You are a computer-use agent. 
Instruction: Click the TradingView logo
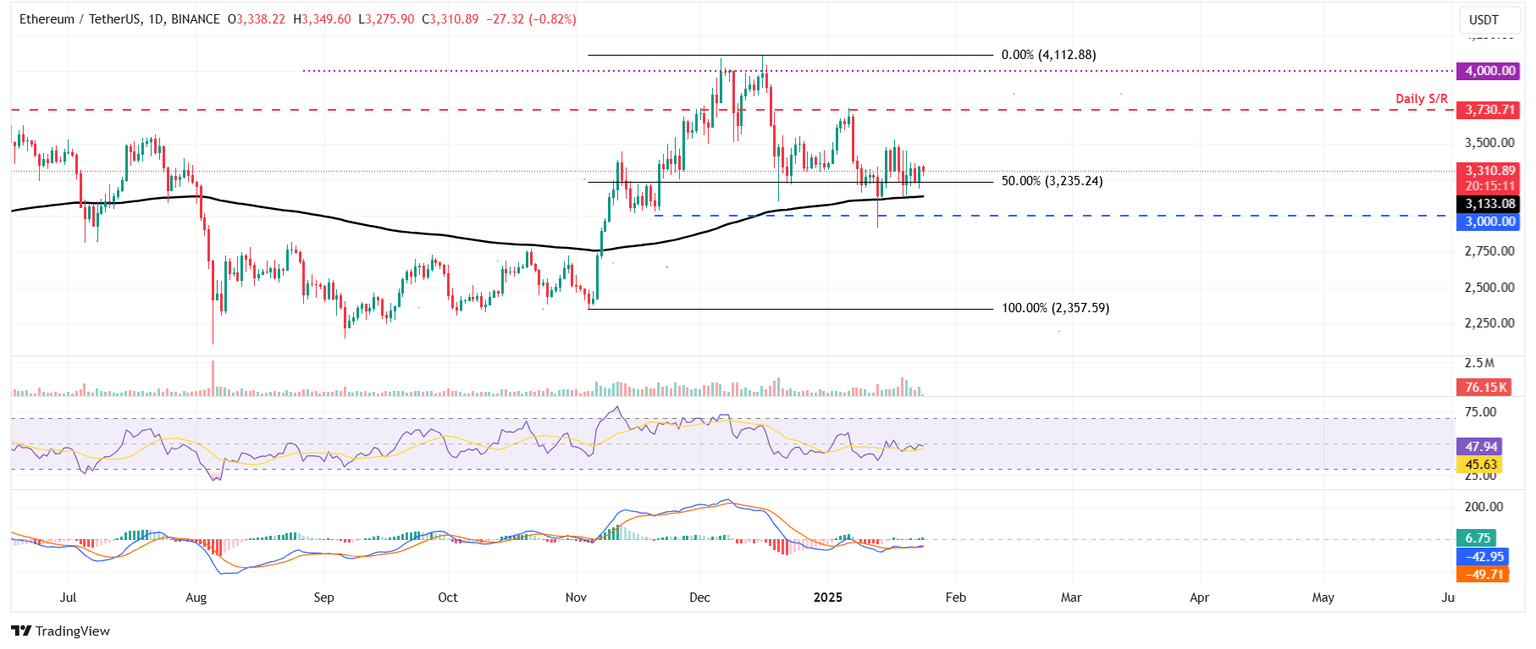tap(60, 631)
